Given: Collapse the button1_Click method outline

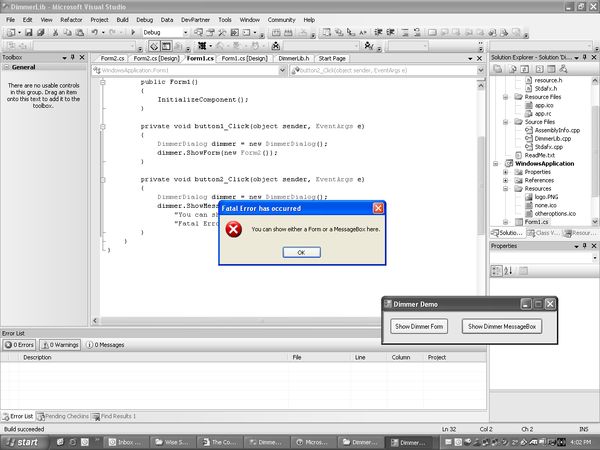Looking at the screenshot, I should pos(103,126).
